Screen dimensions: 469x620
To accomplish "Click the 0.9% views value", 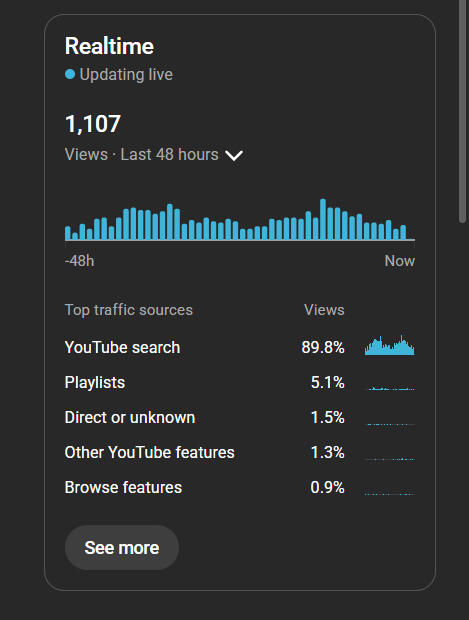I will 327,487.
